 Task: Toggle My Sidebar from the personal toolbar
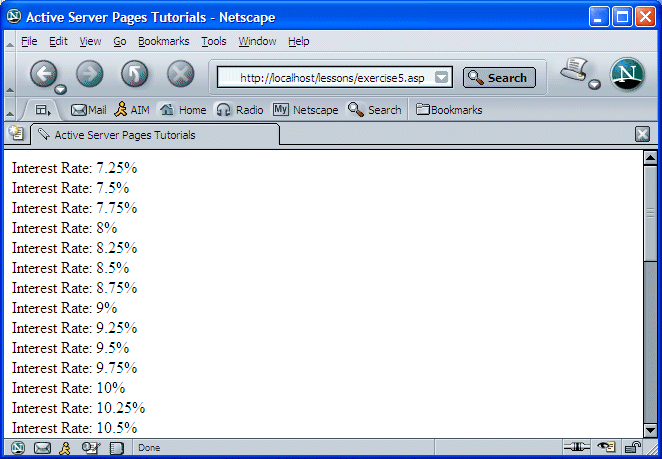coord(43,110)
